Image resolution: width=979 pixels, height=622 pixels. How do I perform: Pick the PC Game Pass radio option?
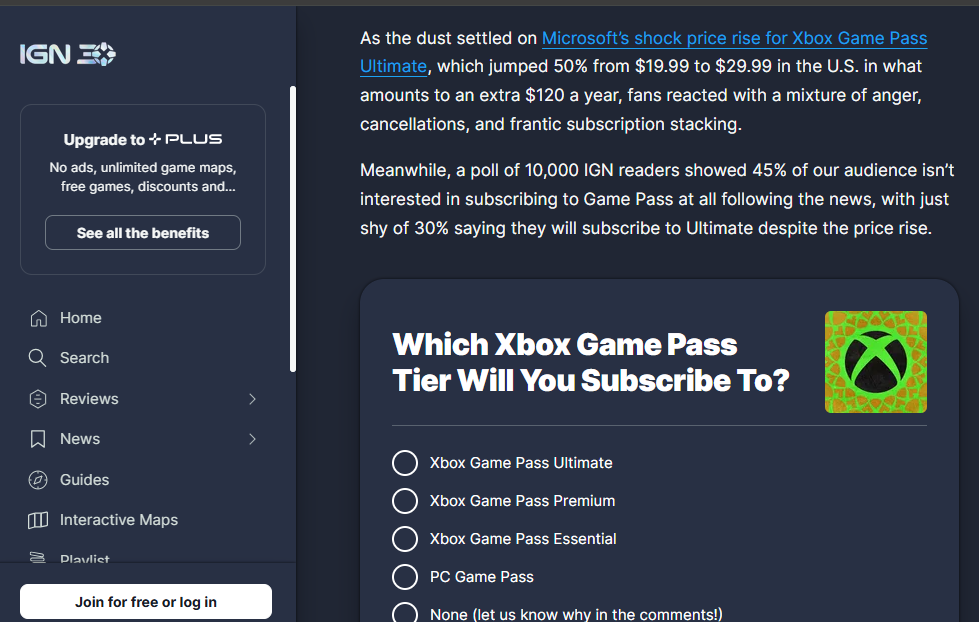404,577
